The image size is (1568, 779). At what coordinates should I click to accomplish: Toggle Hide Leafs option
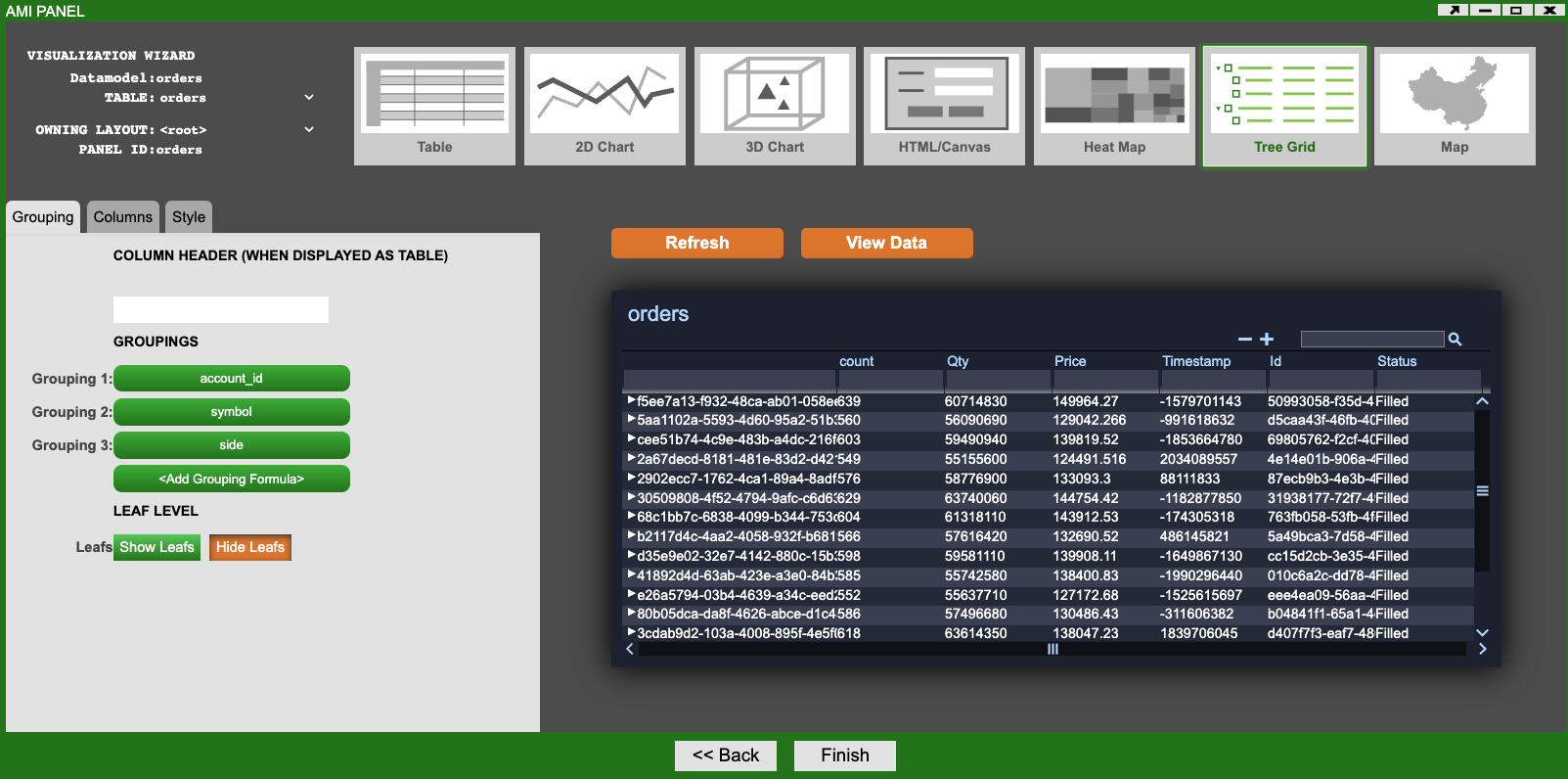[x=250, y=547]
